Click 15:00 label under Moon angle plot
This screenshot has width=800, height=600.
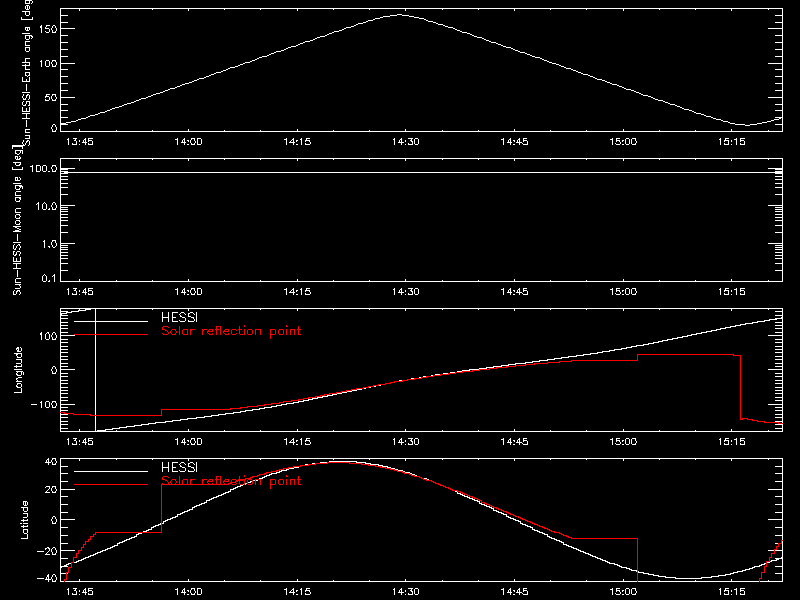pyautogui.click(x=623, y=292)
